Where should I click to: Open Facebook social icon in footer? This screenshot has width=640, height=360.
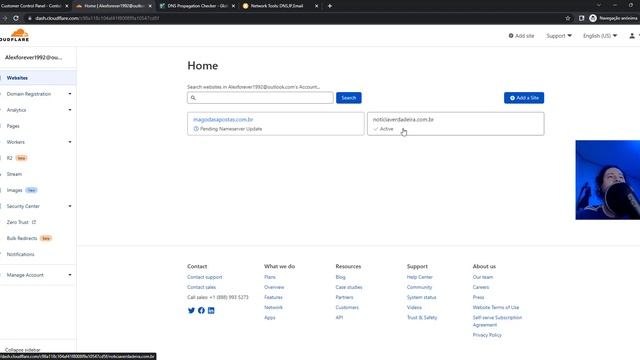click(x=201, y=311)
